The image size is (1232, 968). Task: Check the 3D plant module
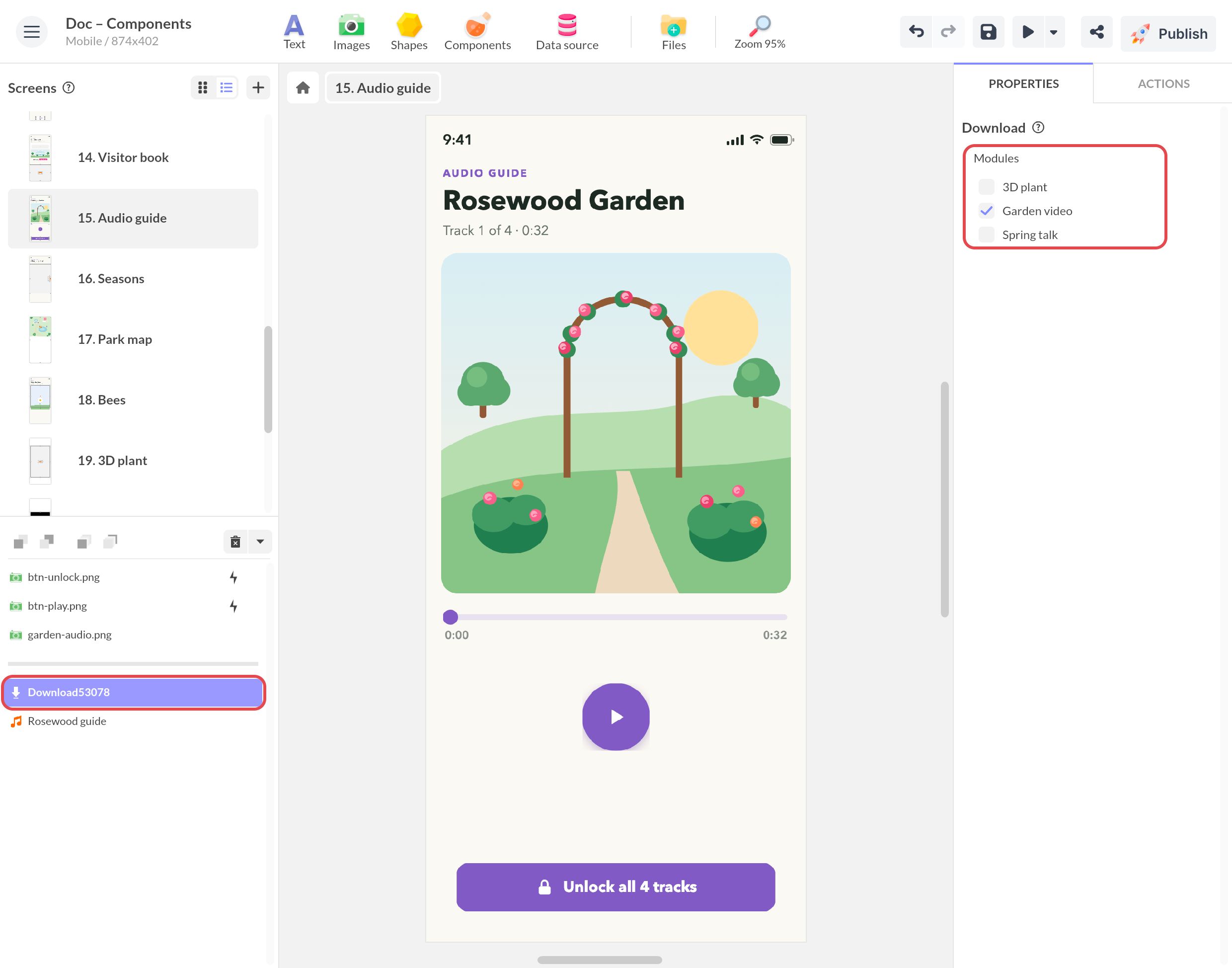(986, 186)
